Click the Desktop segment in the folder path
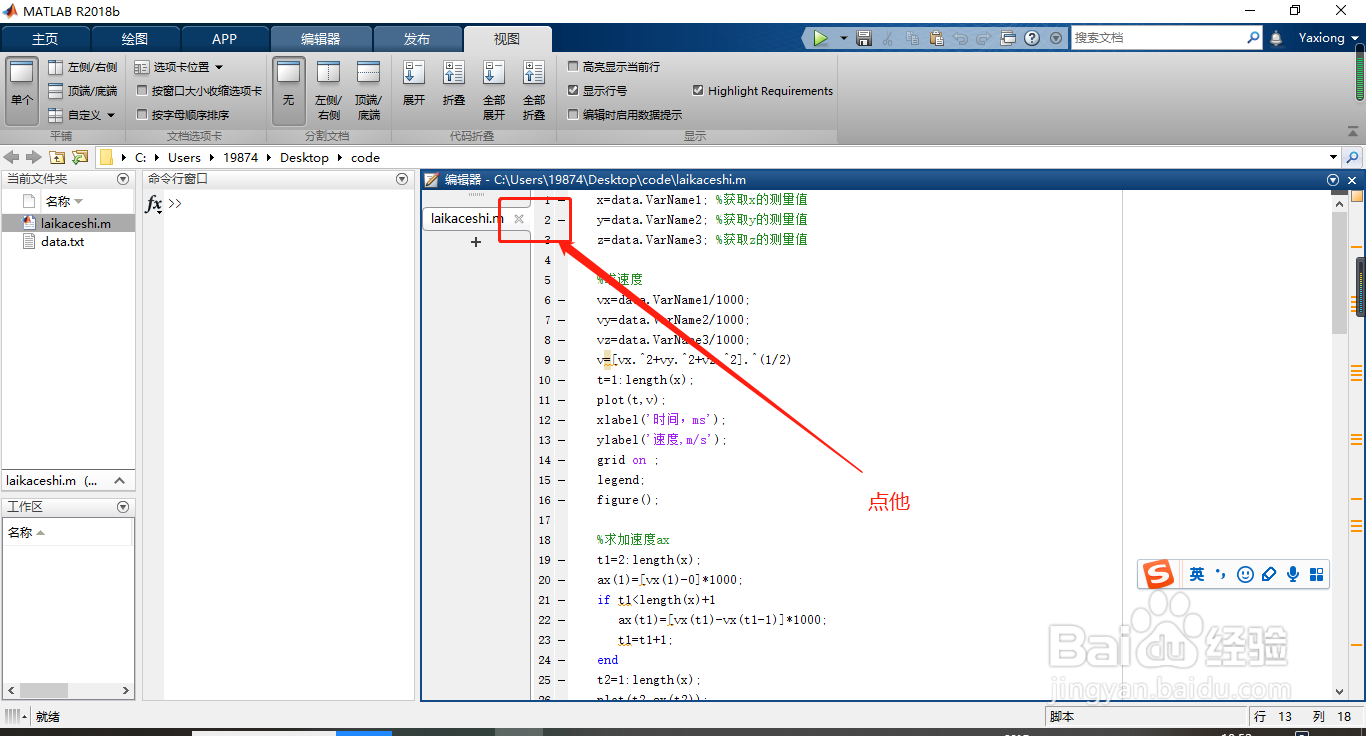1366x736 pixels. pos(304,157)
